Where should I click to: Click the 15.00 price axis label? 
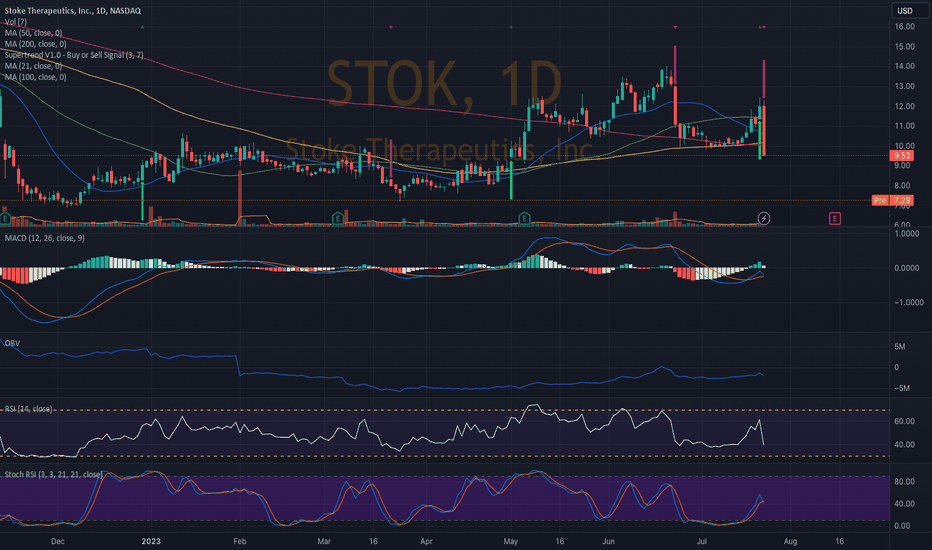[x=904, y=46]
